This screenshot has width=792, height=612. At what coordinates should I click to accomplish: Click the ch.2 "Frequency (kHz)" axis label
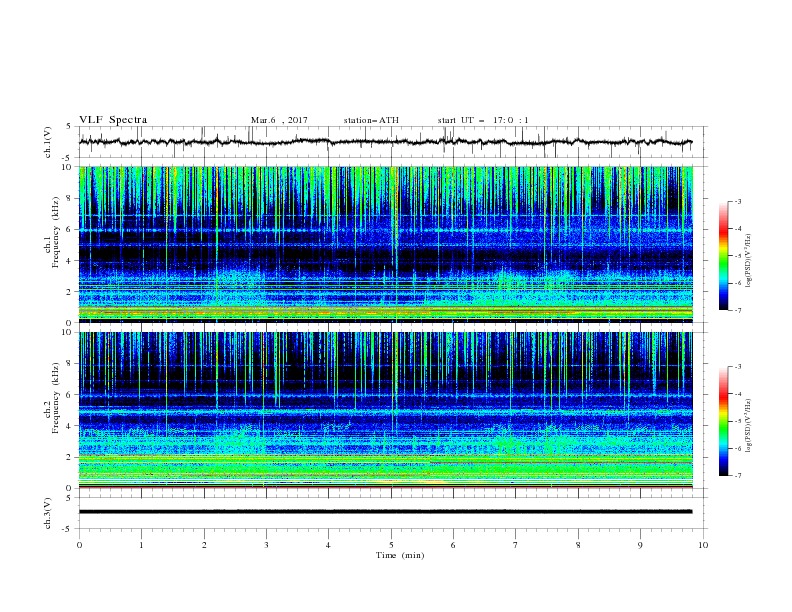(x=55, y=398)
